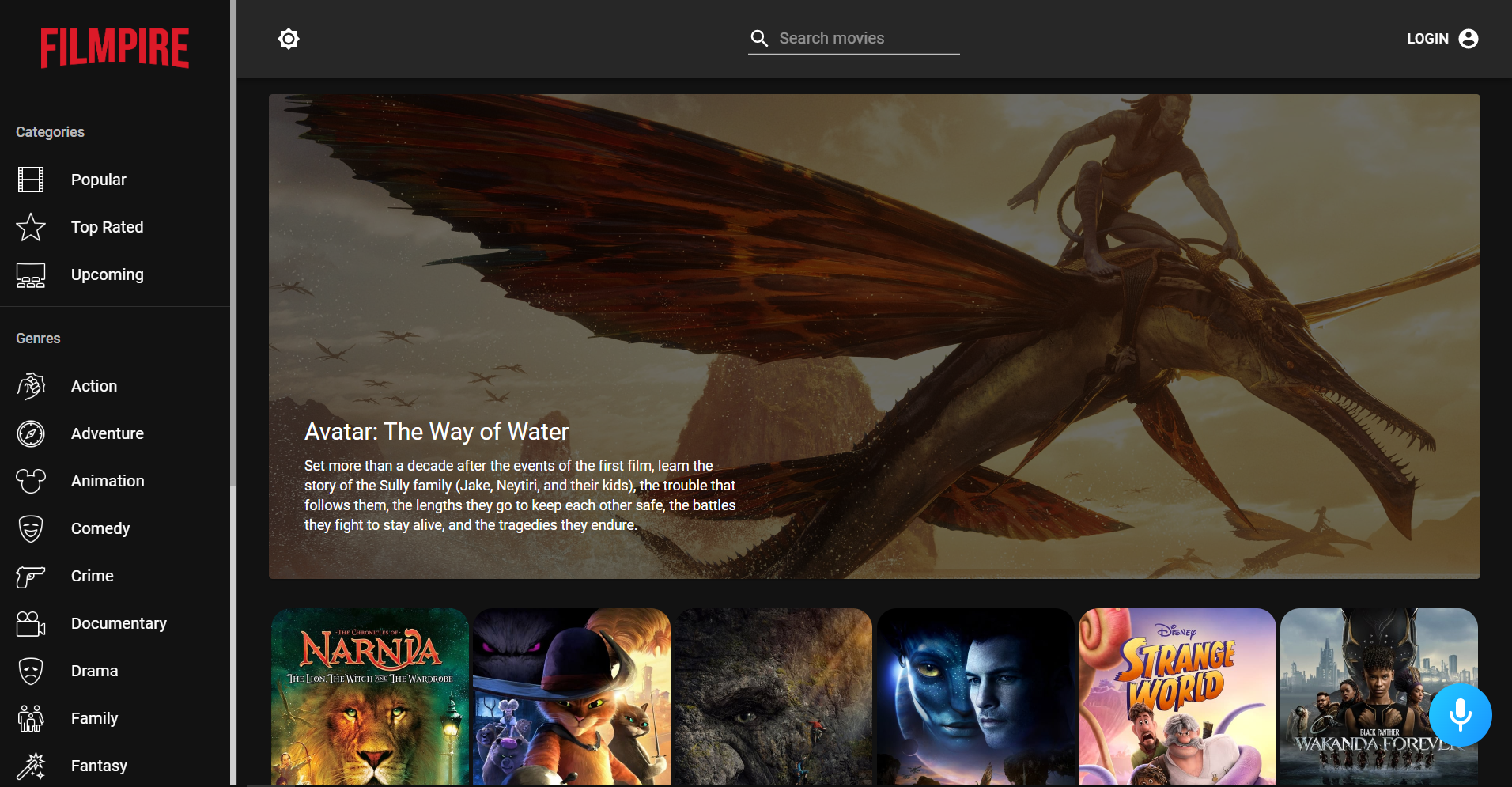Select the Crime genre
1512x787 pixels.
point(115,576)
